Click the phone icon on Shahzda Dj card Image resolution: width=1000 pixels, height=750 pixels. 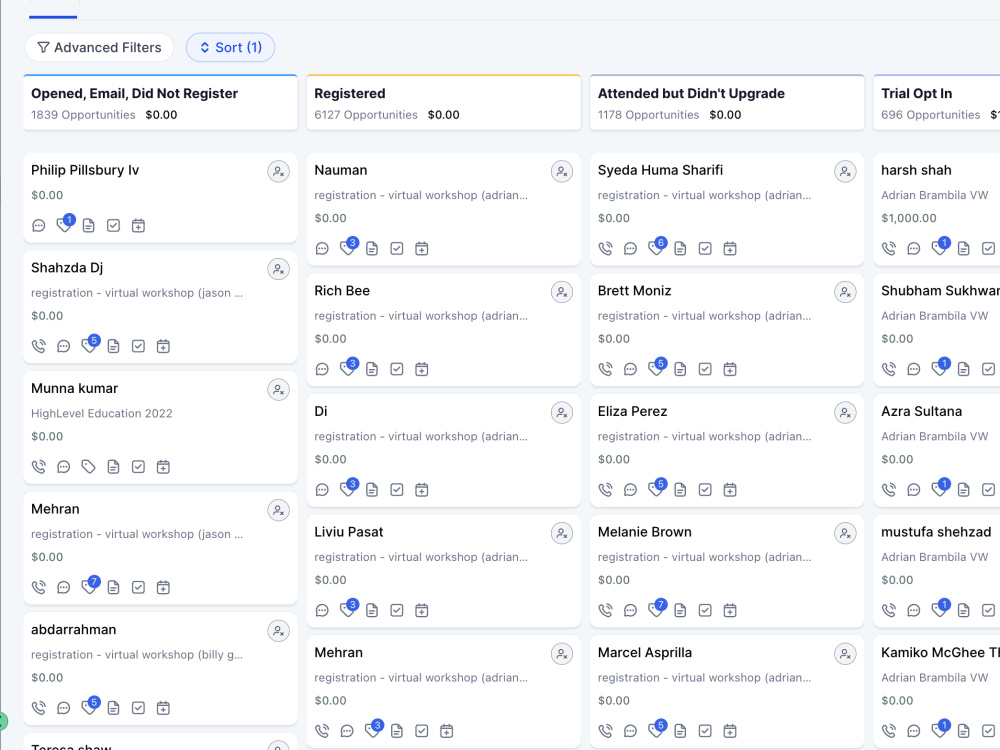coord(39,346)
